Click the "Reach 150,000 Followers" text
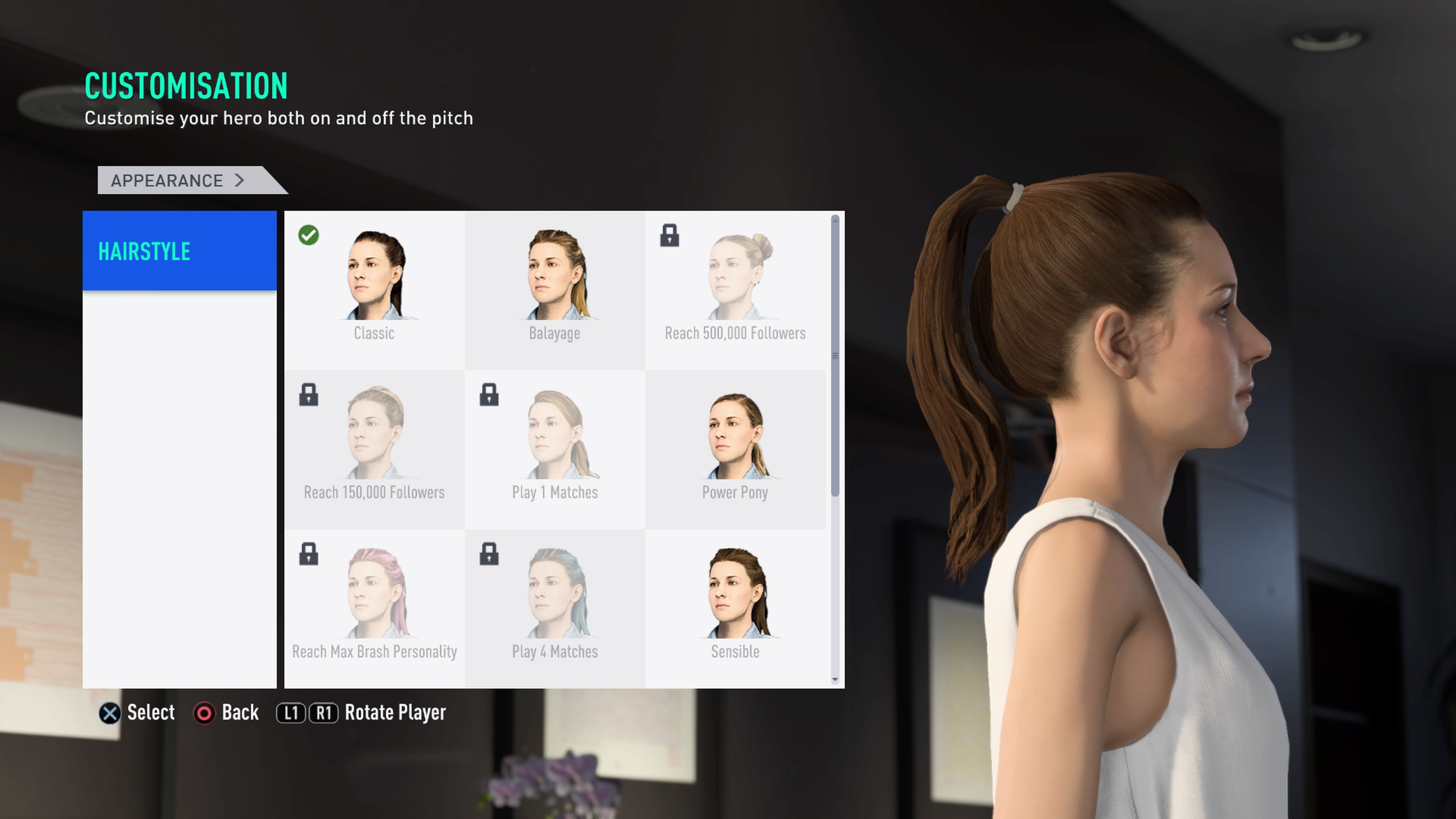 coord(374,492)
